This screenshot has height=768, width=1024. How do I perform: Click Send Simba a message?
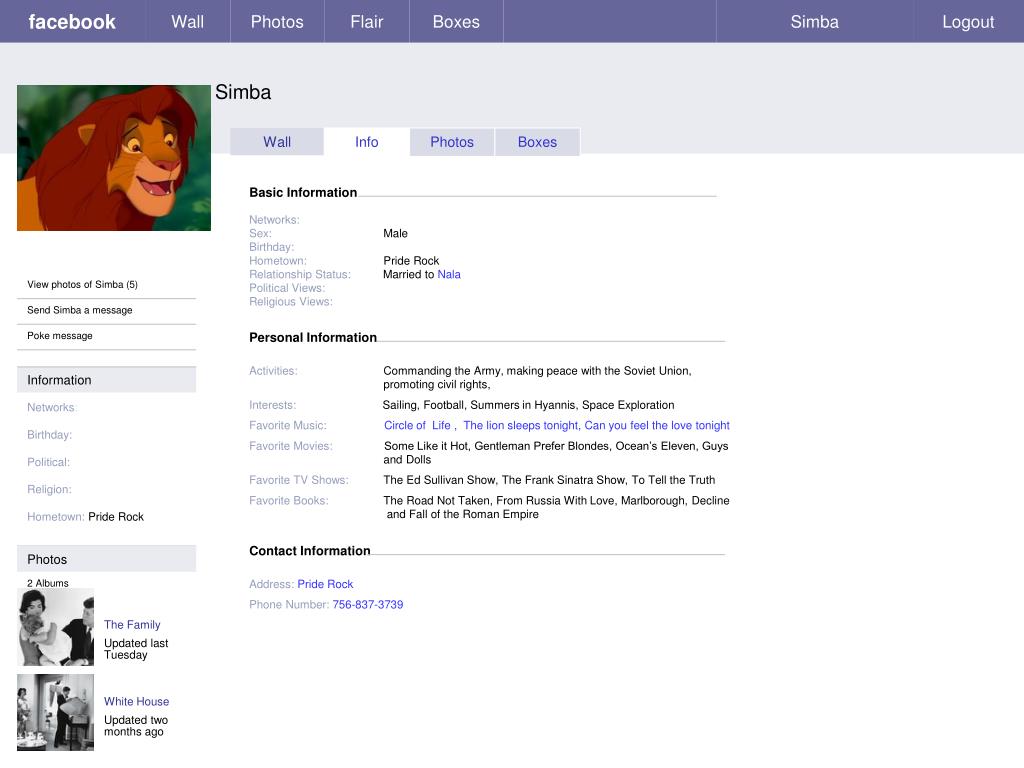(x=80, y=310)
